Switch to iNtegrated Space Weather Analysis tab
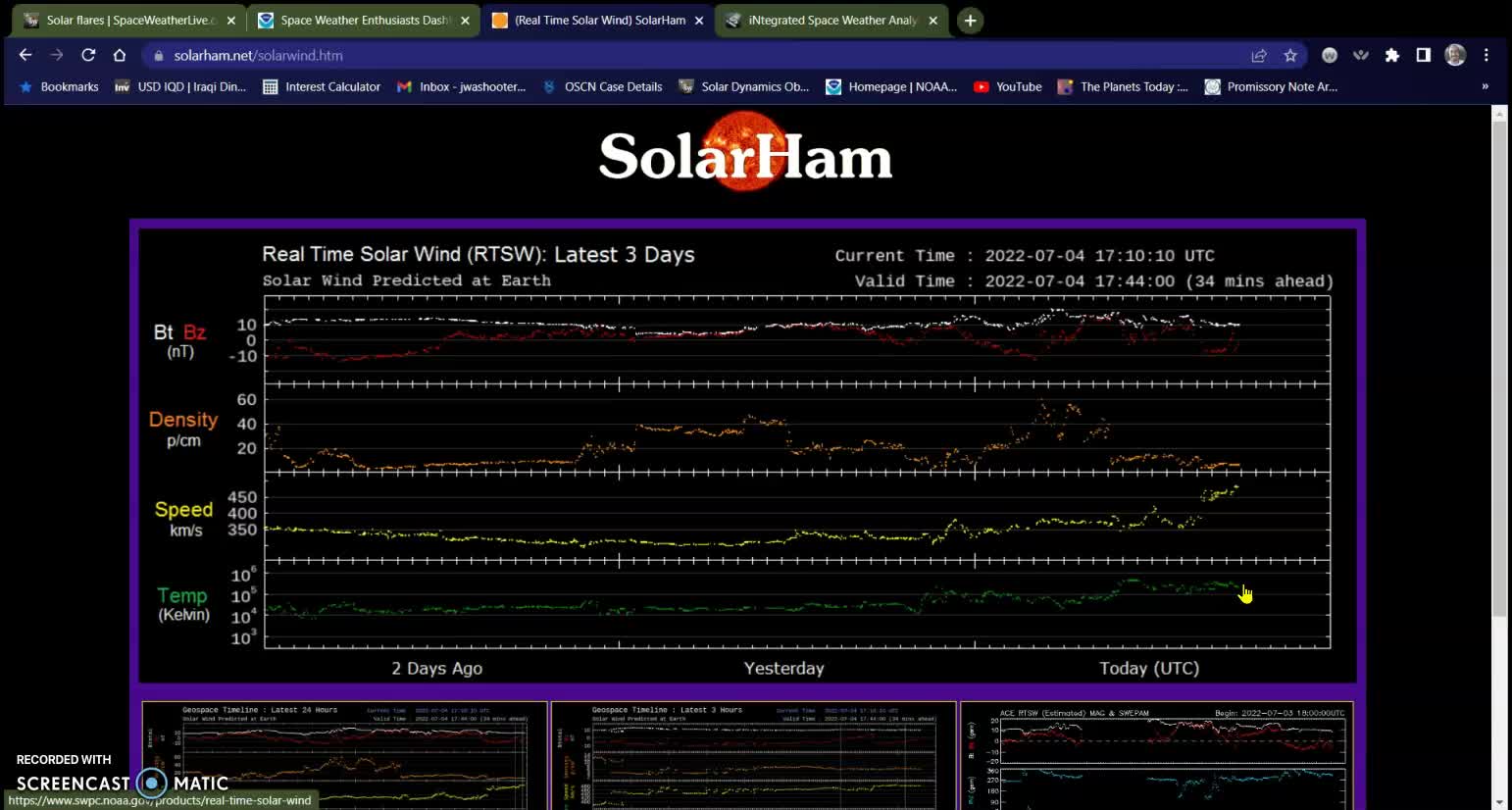 [832, 20]
